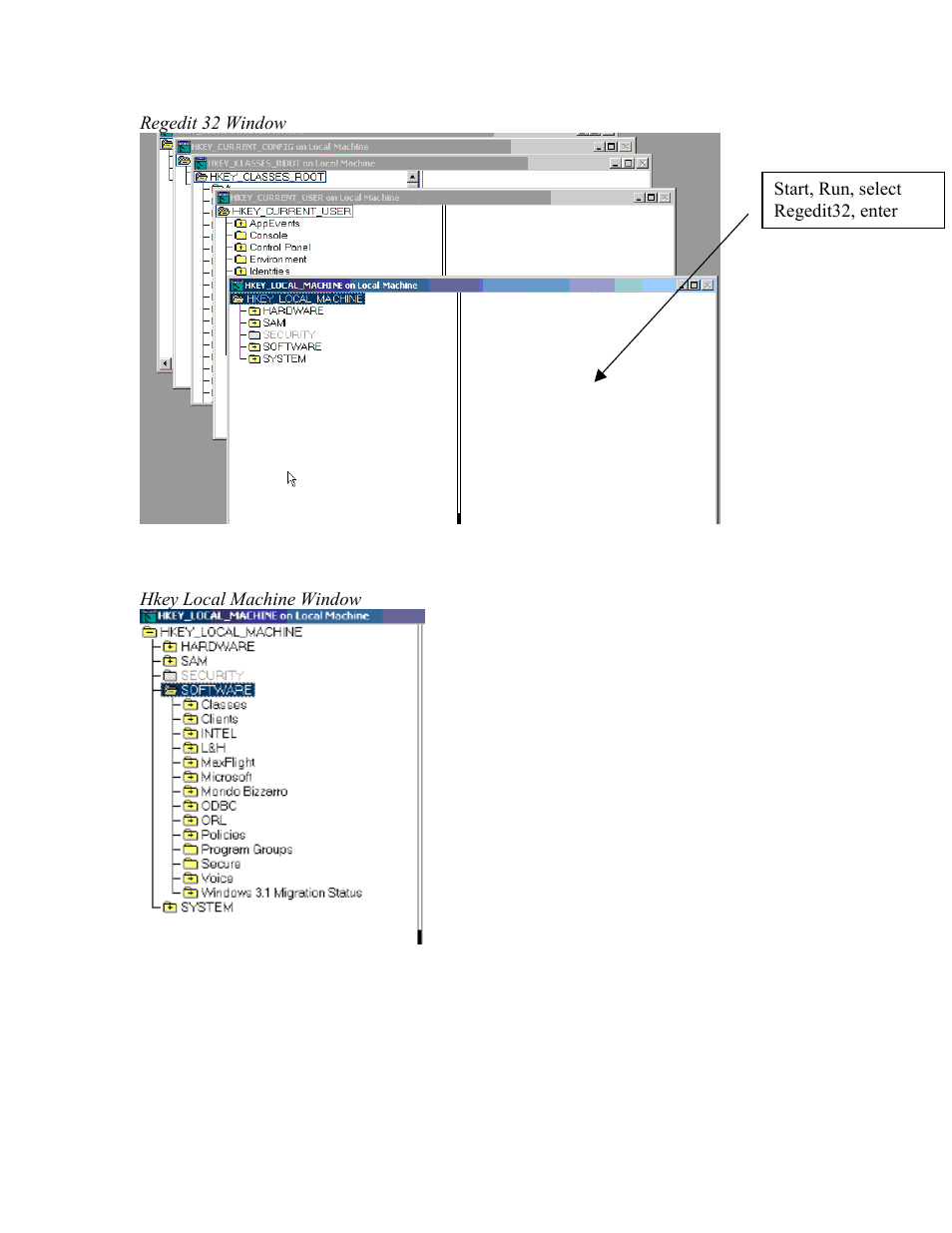Select the Control Panel registry key
Image resolution: width=952 pixels, height=1233 pixels.
pyautogui.click(x=280, y=248)
